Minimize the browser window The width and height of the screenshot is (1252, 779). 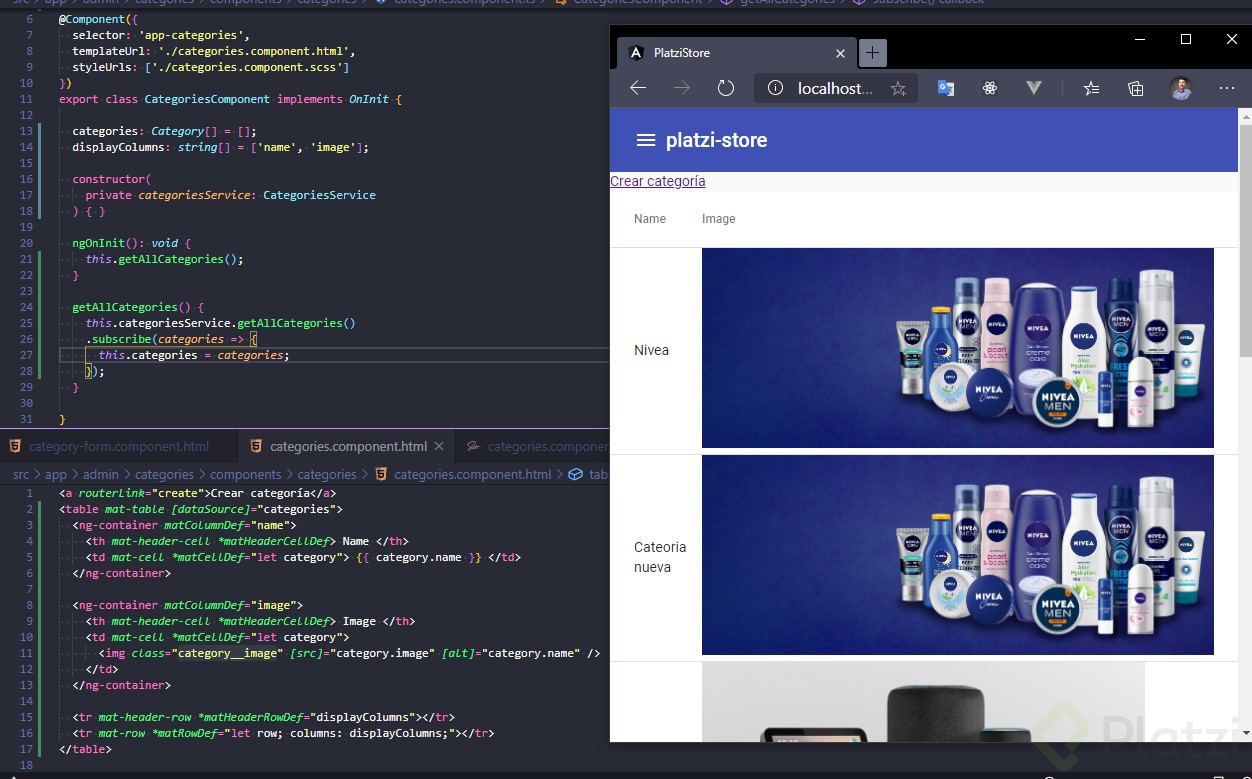[x=1140, y=39]
